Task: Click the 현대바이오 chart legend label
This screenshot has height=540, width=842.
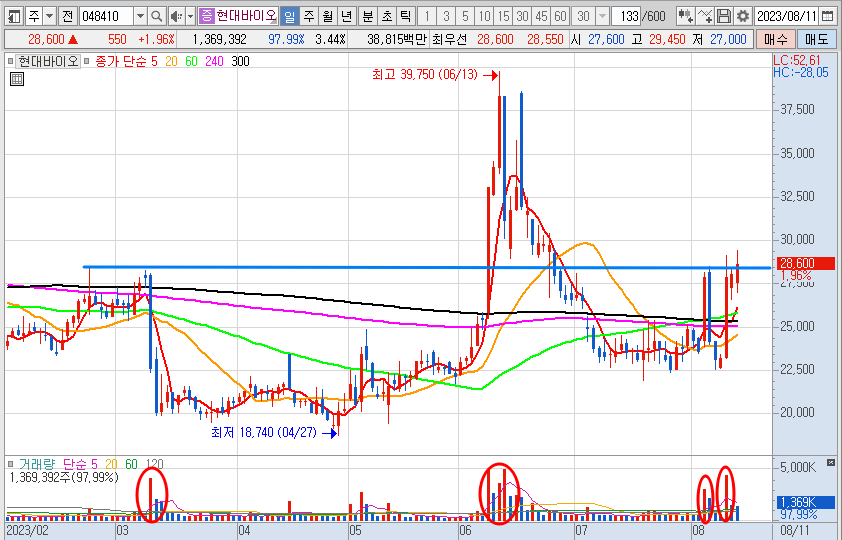Action: [x=48, y=61]
